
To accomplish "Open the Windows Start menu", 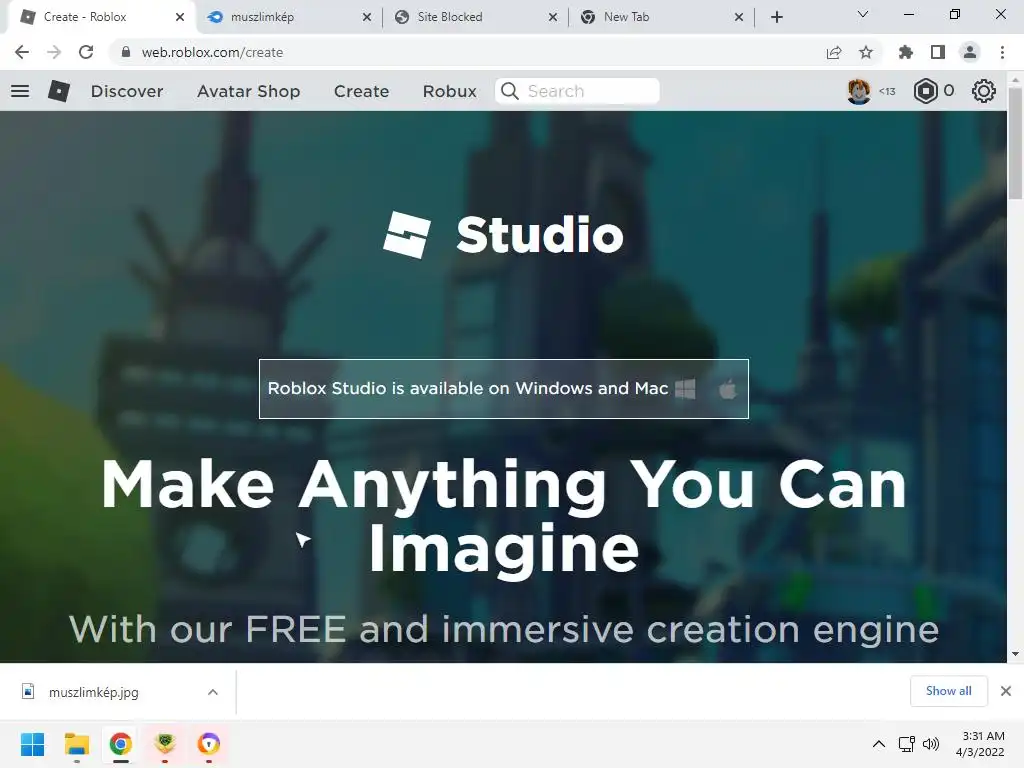I will point(33,744).
